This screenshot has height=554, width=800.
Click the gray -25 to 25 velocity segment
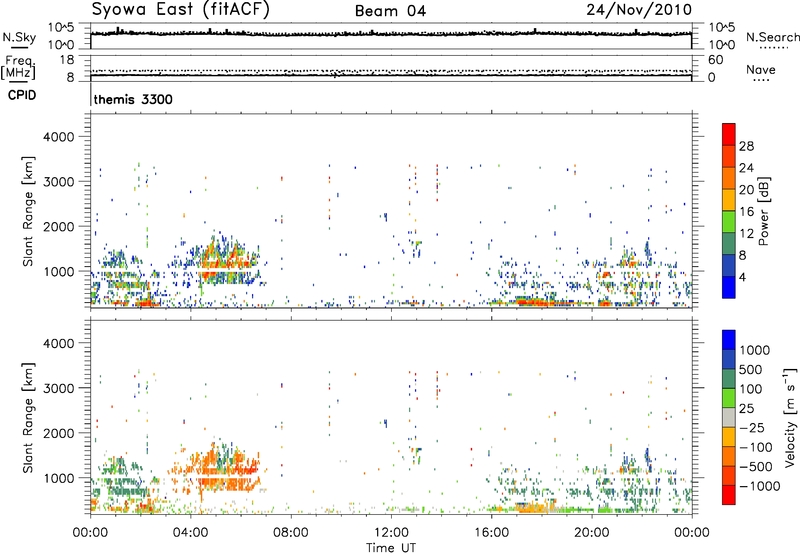729,417
